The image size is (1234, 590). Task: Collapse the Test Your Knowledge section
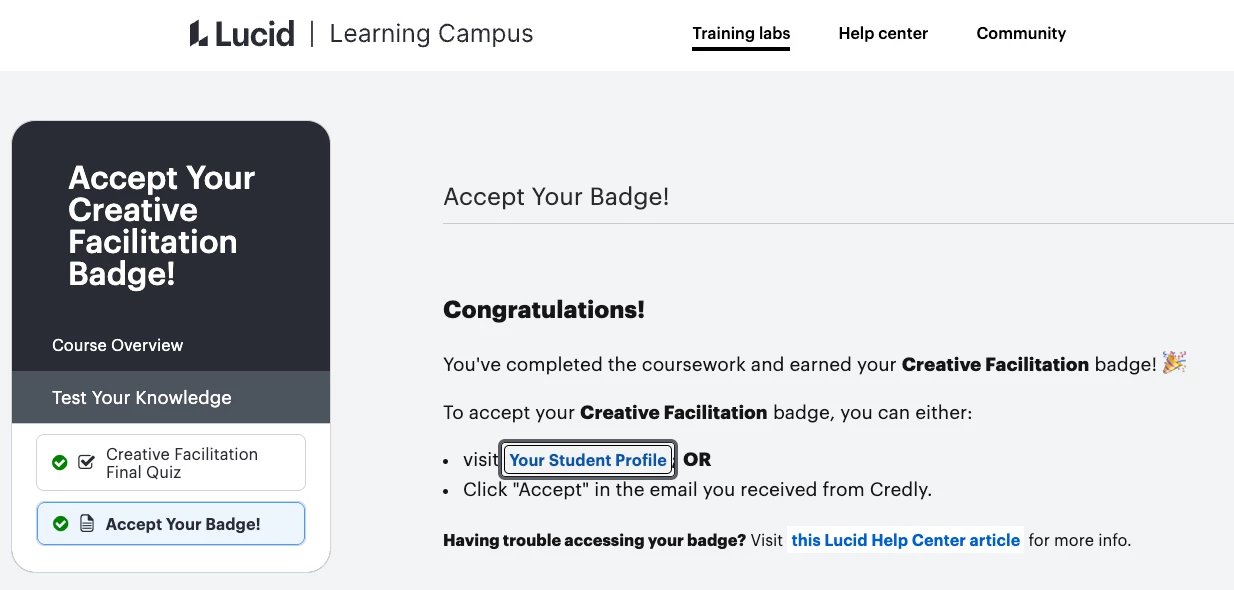[142, 397]
